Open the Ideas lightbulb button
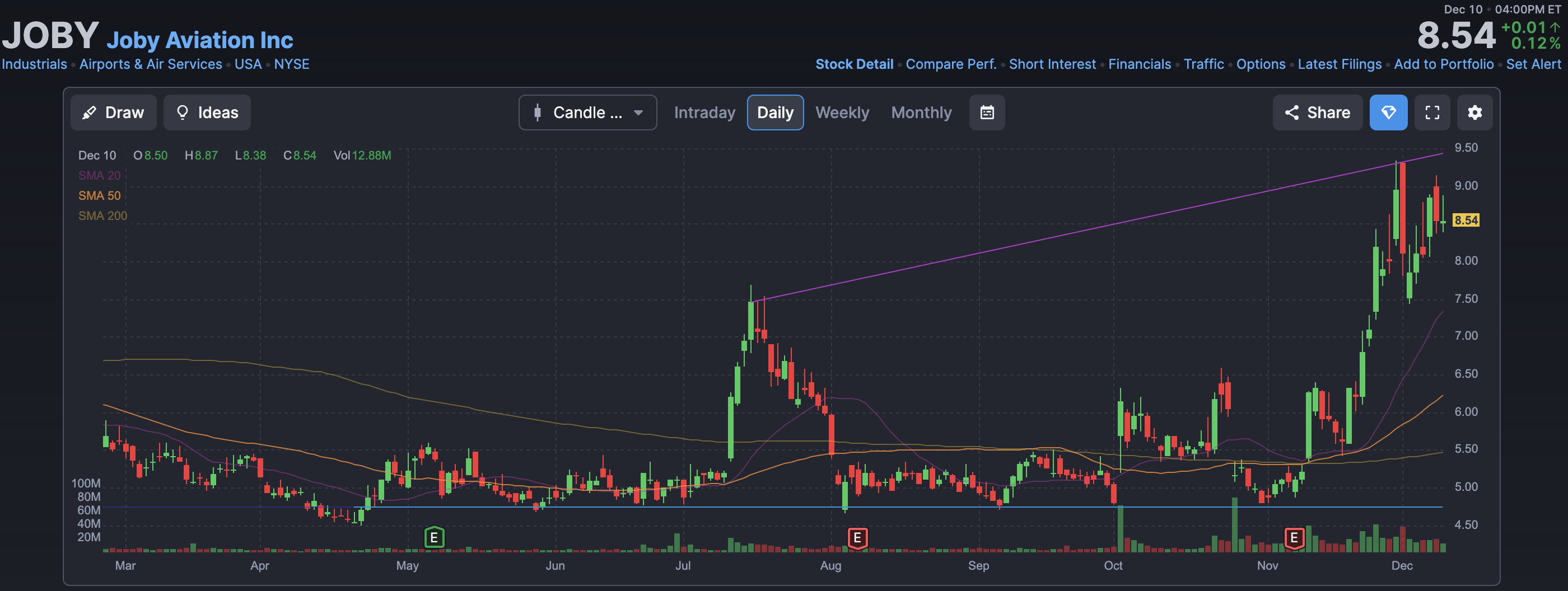Image resolution: width=1568 pixels, height=591 pixels. coord(207,112)
